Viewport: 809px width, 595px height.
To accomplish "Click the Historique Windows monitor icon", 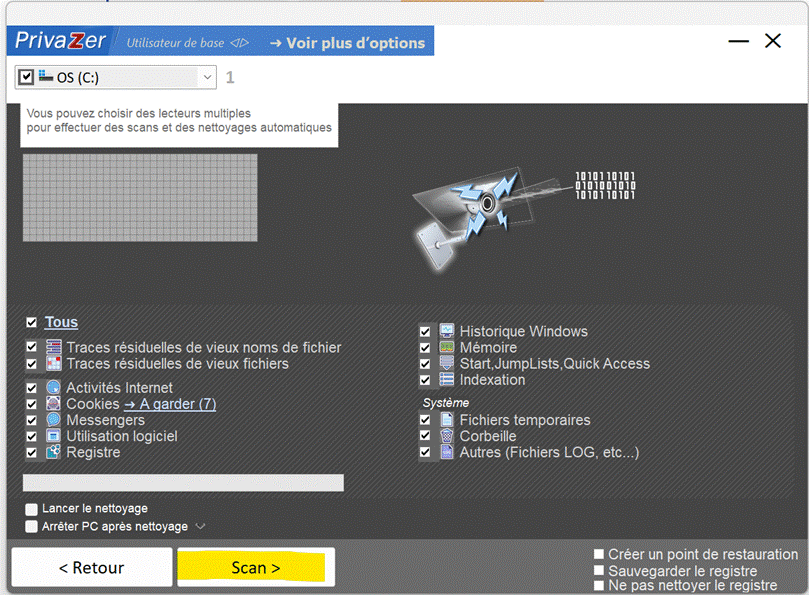I will [447, 331].
